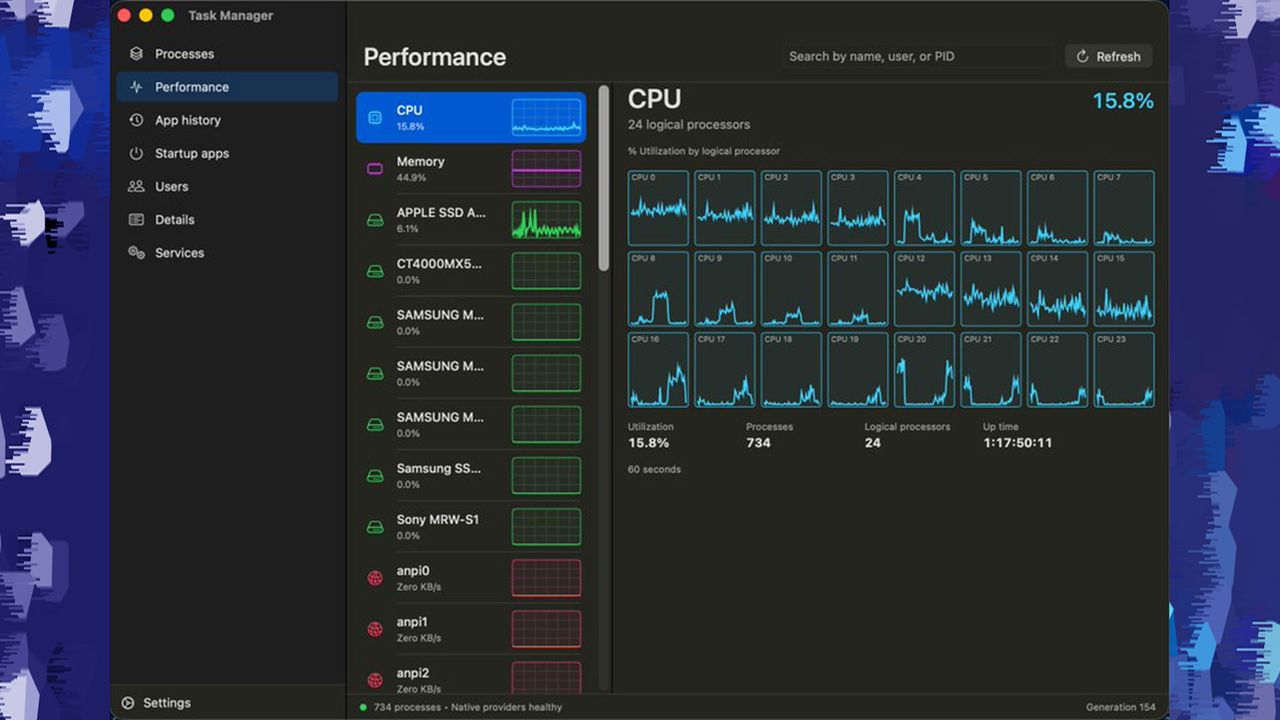Image resolution: width=1280 pixels, height=720 pixels.
Task: Click the Memory module icon
Action: click(375, 169)
